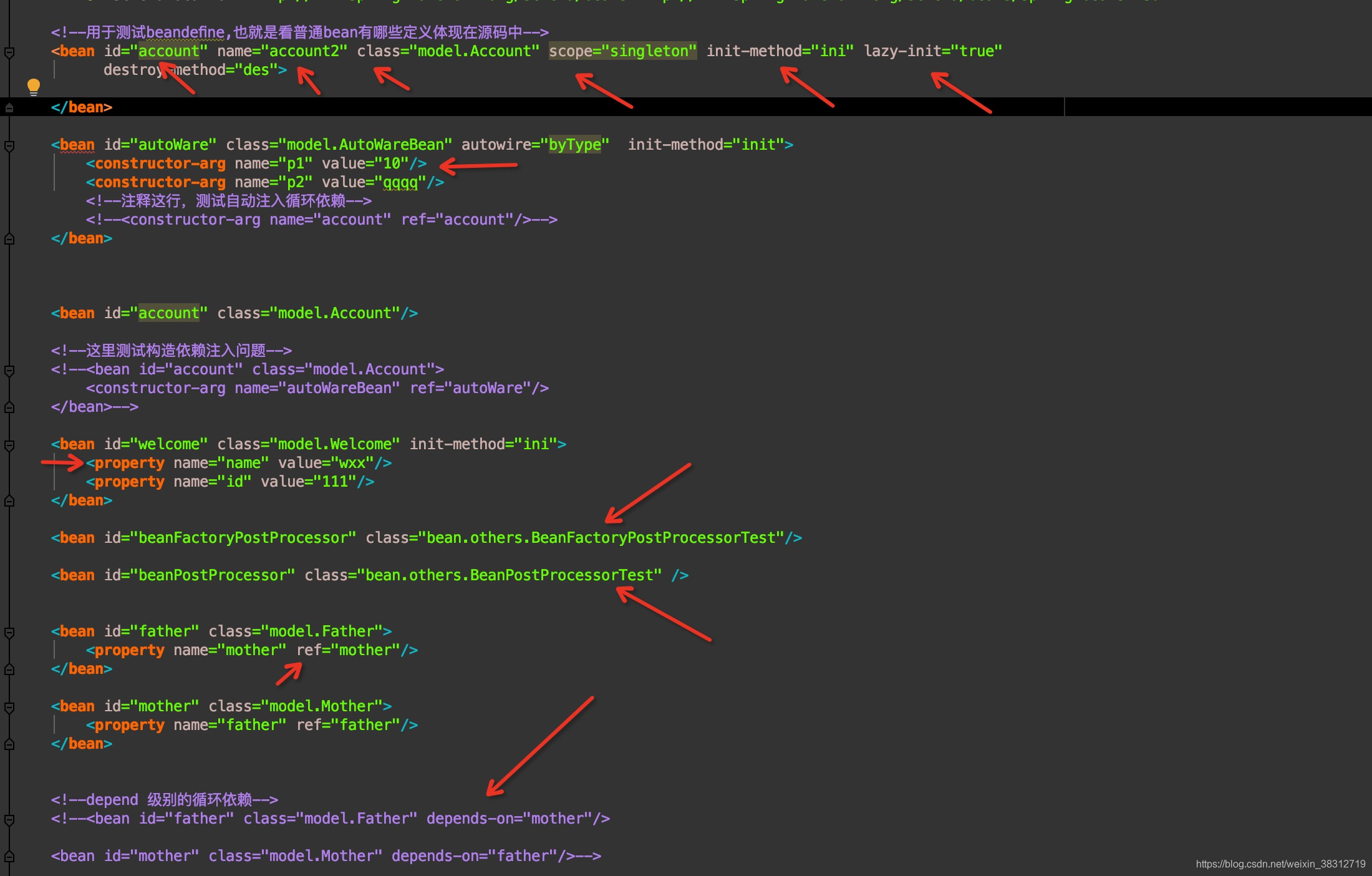
Task: Click destroy-method="des" attribute
Action: [190, 70]
